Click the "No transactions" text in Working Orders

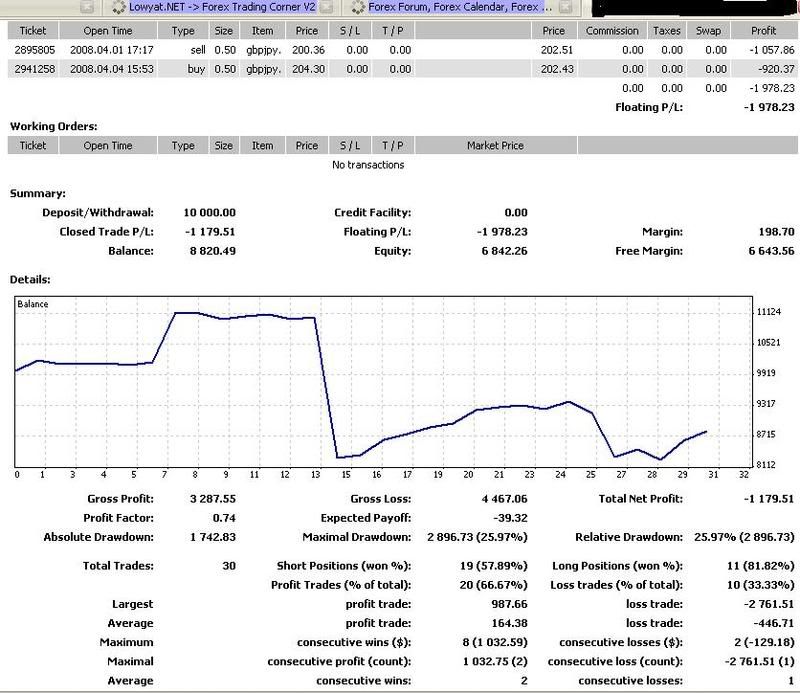(367, 165)
